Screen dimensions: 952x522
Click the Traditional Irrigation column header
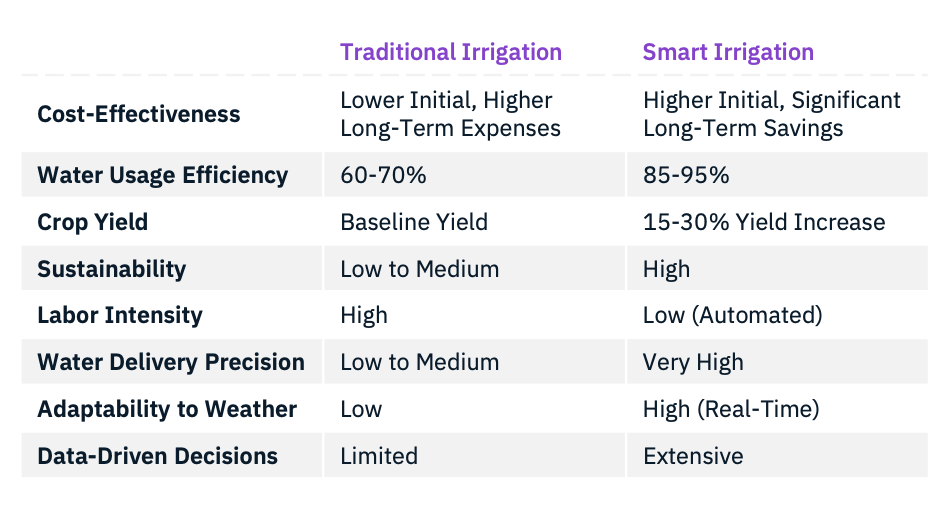pyautogui.click(x=450, y=52)
